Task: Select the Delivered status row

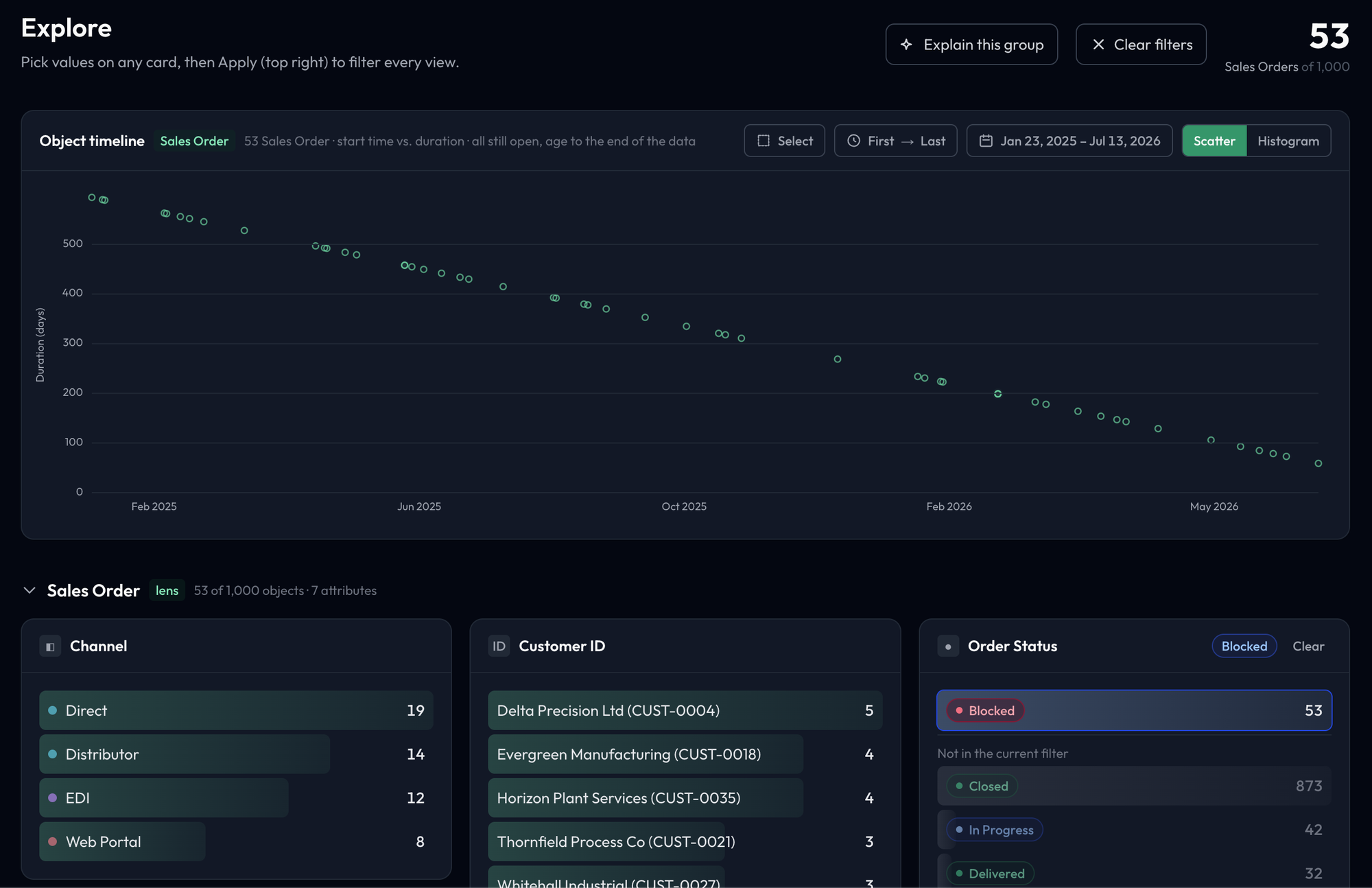Action: (x=1134, y=872)
